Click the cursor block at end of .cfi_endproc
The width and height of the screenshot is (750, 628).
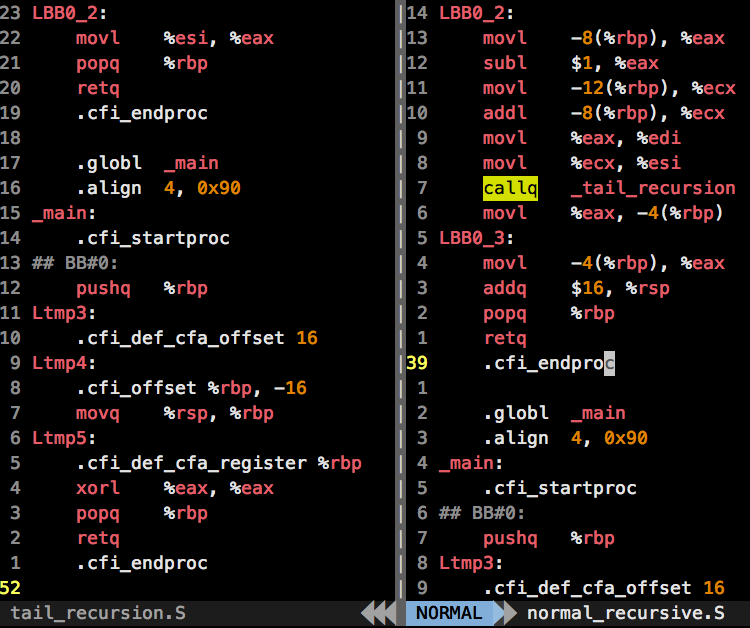(609, 363)
